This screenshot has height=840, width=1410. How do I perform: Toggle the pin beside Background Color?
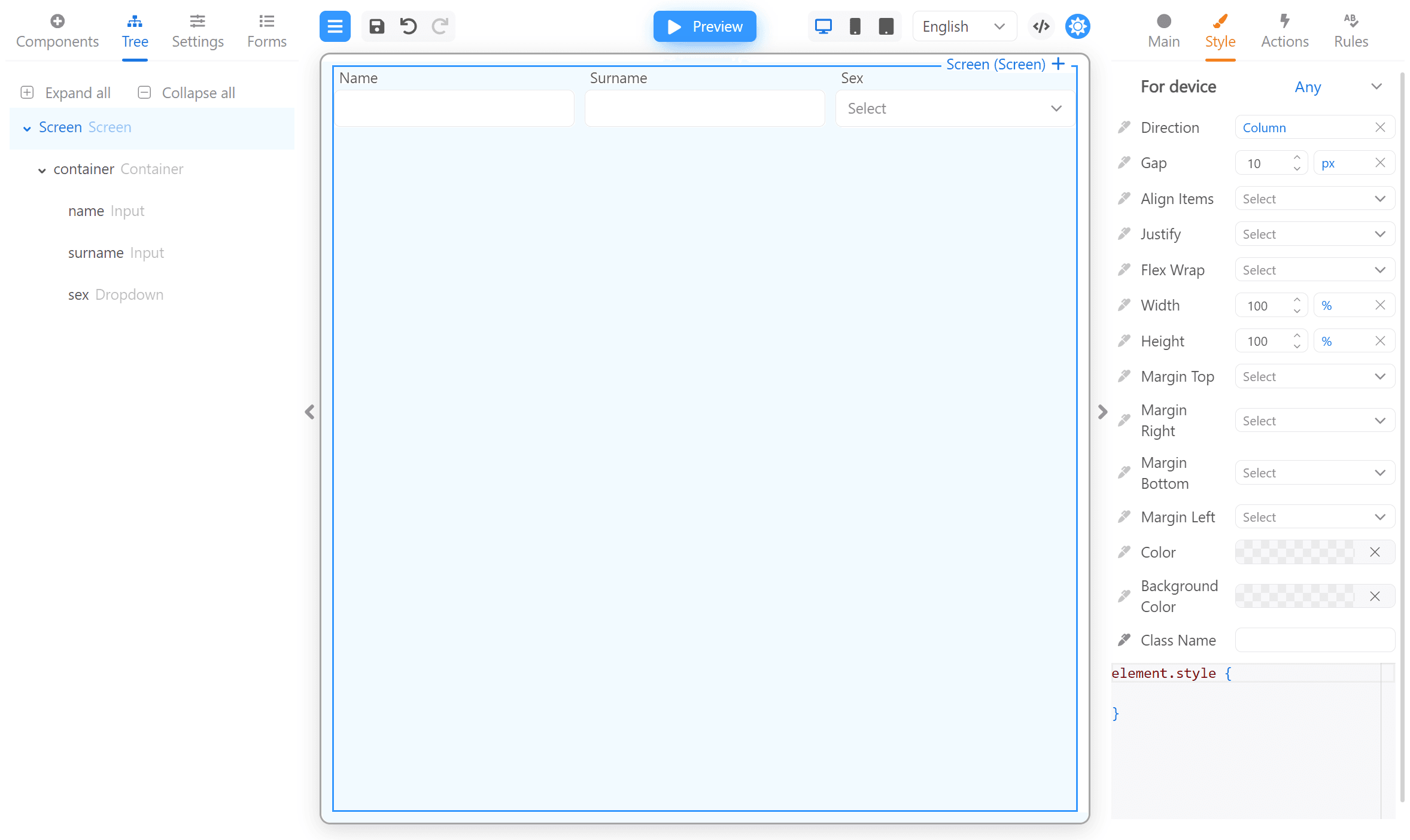coord(1123,595)
